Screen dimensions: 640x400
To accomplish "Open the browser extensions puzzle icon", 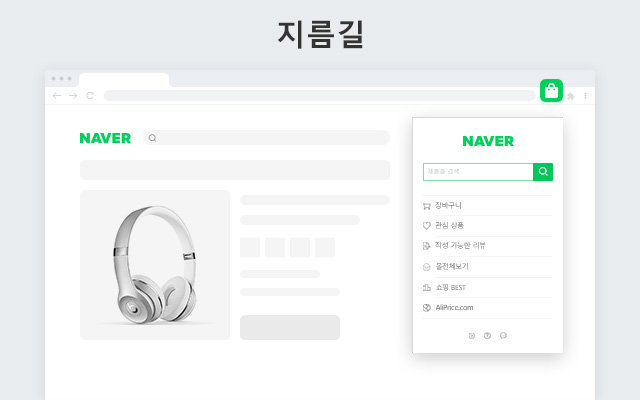I will coord(571,96).
